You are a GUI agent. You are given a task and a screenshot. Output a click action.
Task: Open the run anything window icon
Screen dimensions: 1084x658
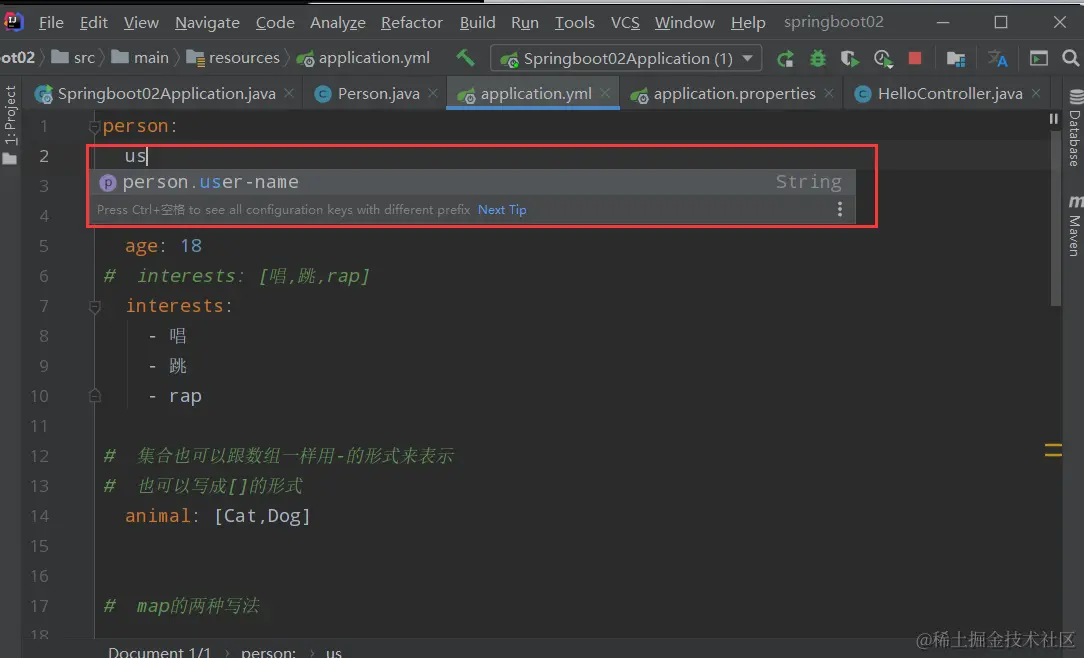[1038, 59]
